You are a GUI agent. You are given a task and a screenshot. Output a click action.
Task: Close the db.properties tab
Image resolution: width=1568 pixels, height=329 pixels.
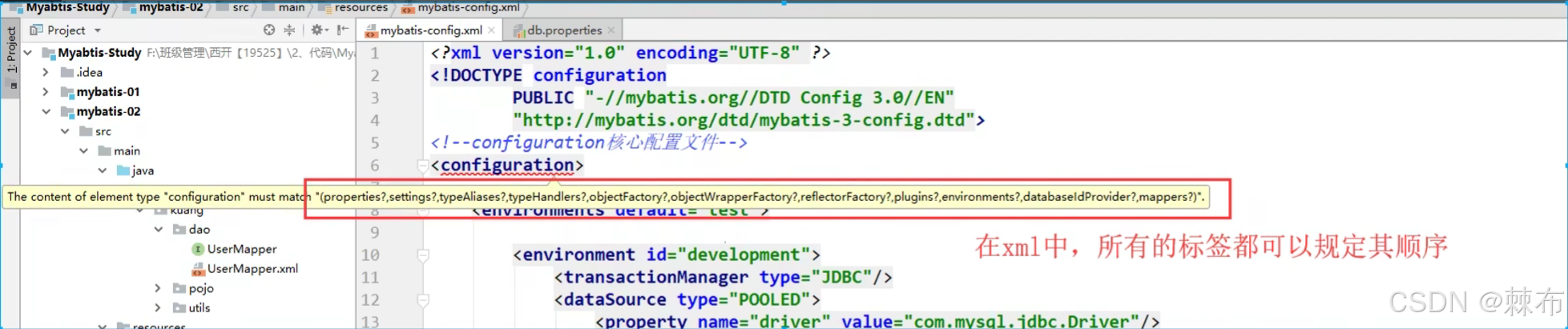coord(611,30)
